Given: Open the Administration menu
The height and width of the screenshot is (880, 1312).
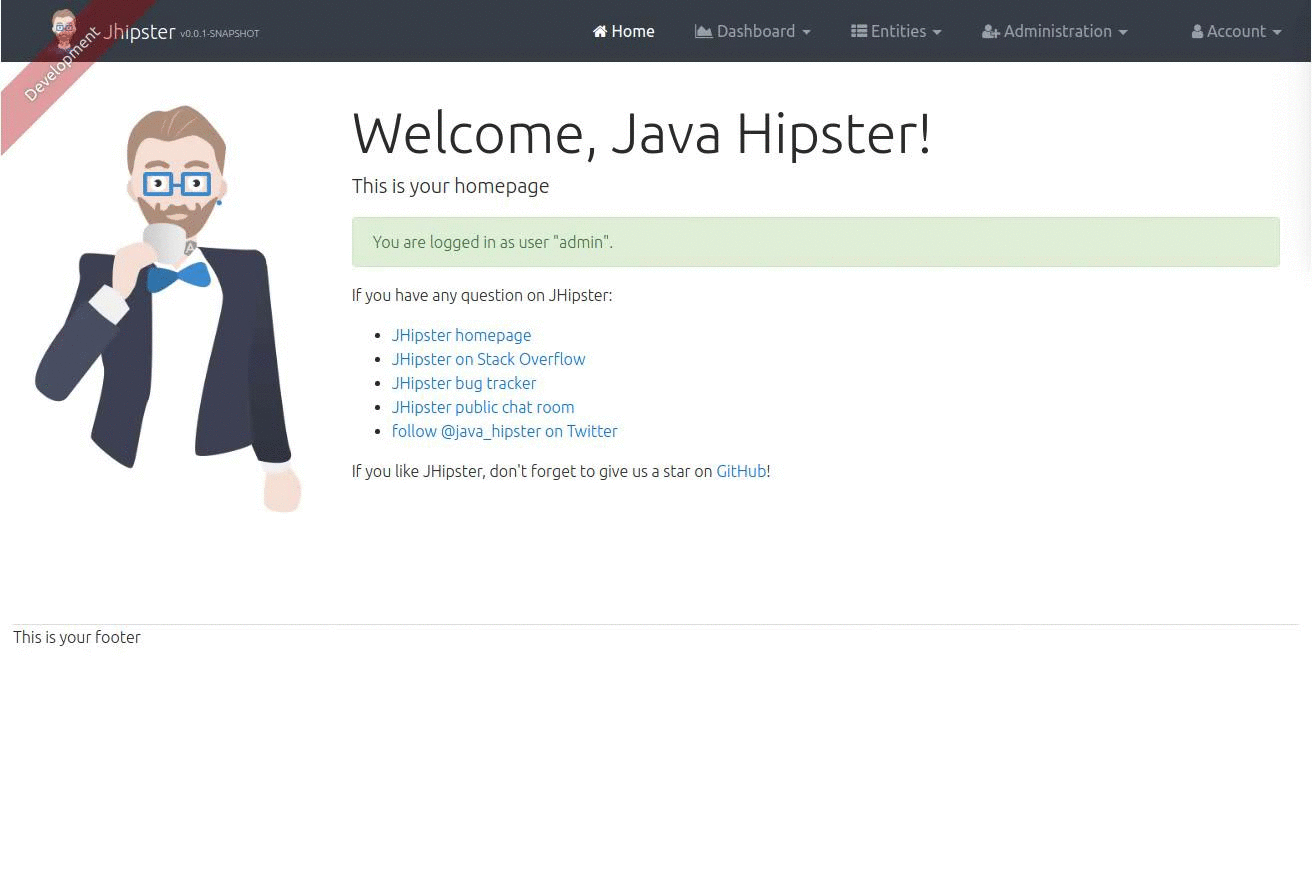Looking at the screenshot, I should (1055, 31).
